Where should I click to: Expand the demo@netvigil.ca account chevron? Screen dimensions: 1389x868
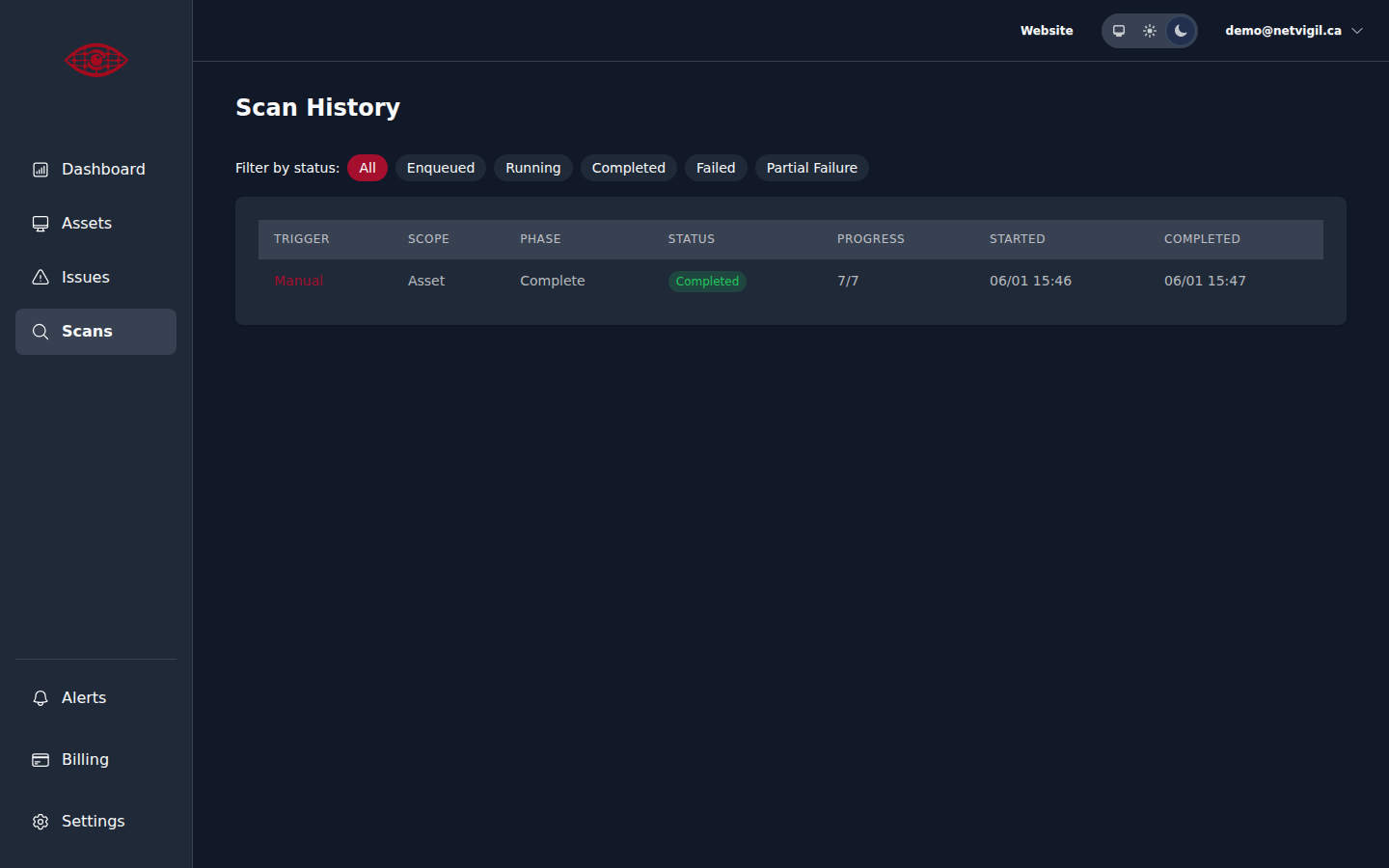1357,31
